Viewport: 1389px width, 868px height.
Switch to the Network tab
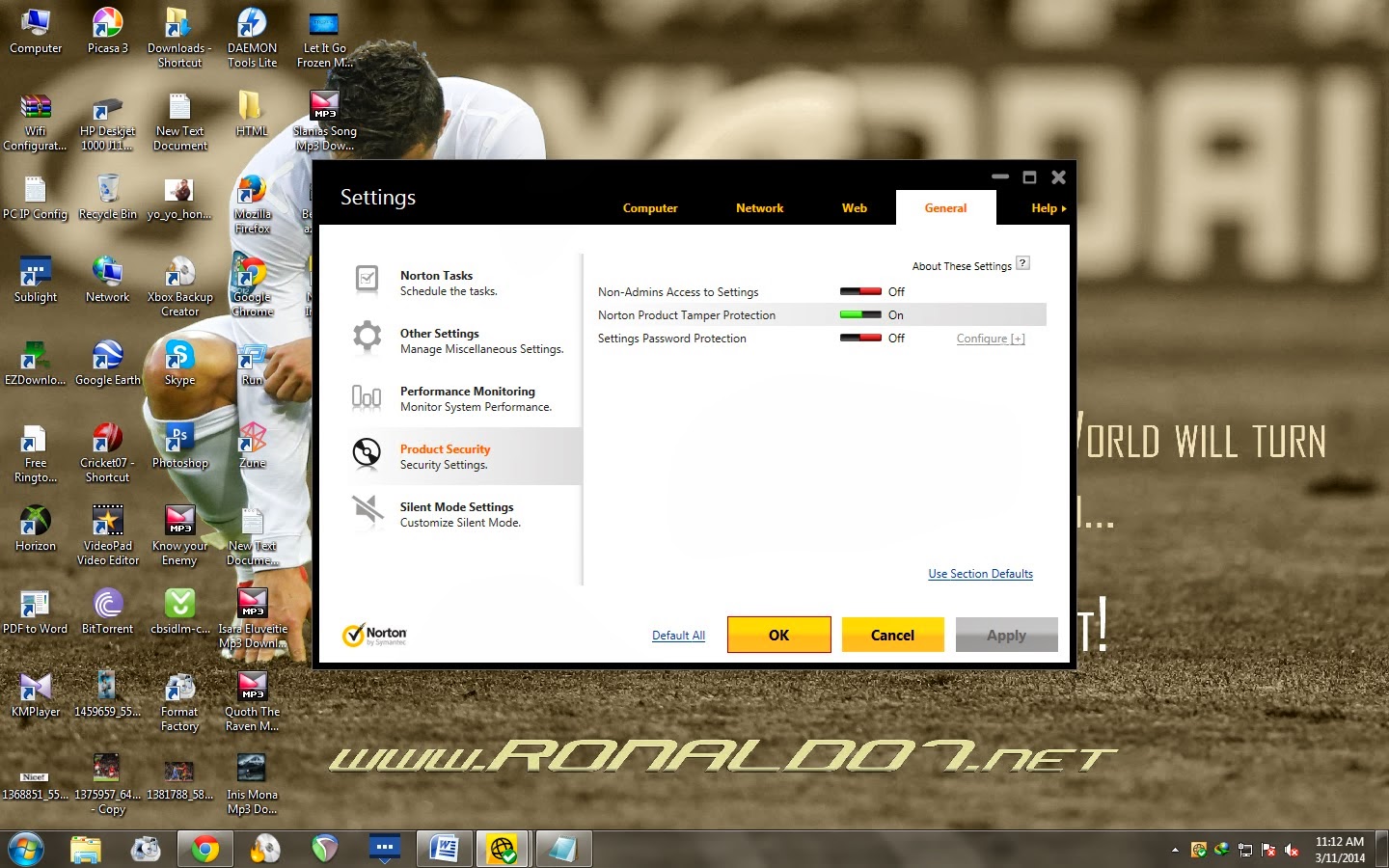pyautogui.click(x=759, y=208)
